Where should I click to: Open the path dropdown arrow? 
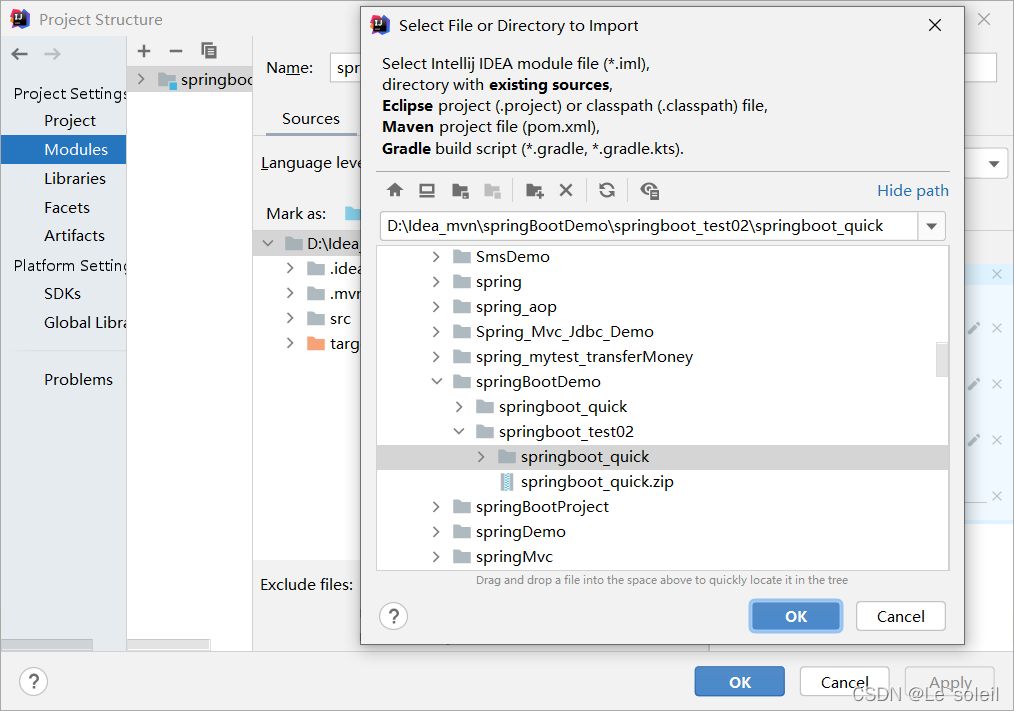(x=931, y=226)
